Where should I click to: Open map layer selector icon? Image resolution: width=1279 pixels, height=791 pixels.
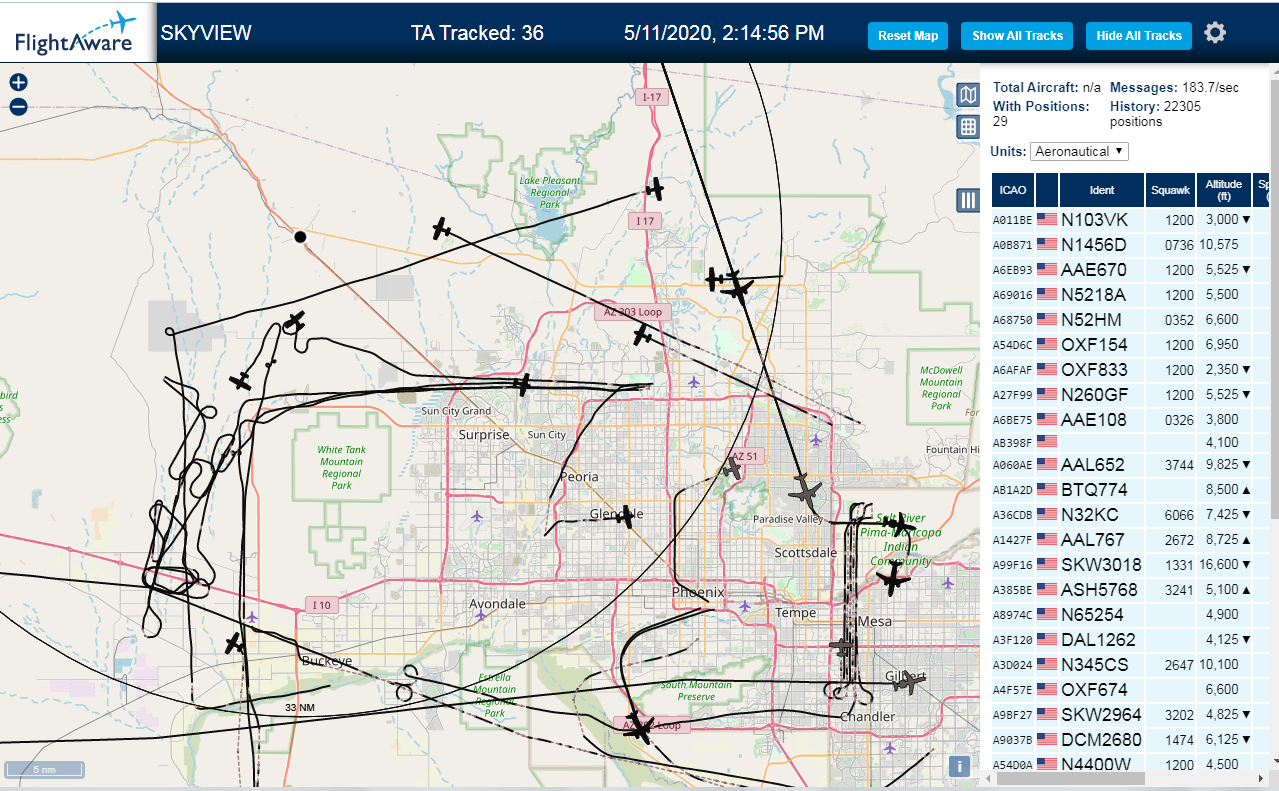coord(968,95)
